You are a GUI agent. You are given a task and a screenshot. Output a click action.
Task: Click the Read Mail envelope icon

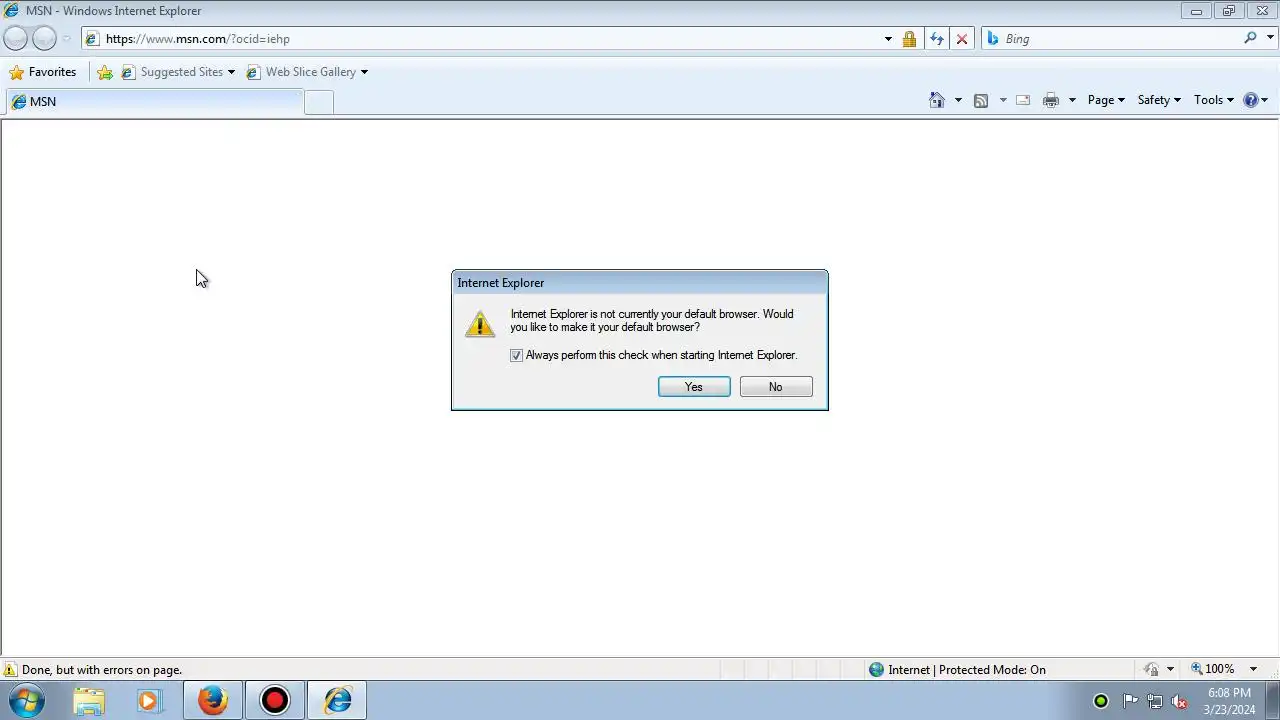click(x=1023, y=100)
